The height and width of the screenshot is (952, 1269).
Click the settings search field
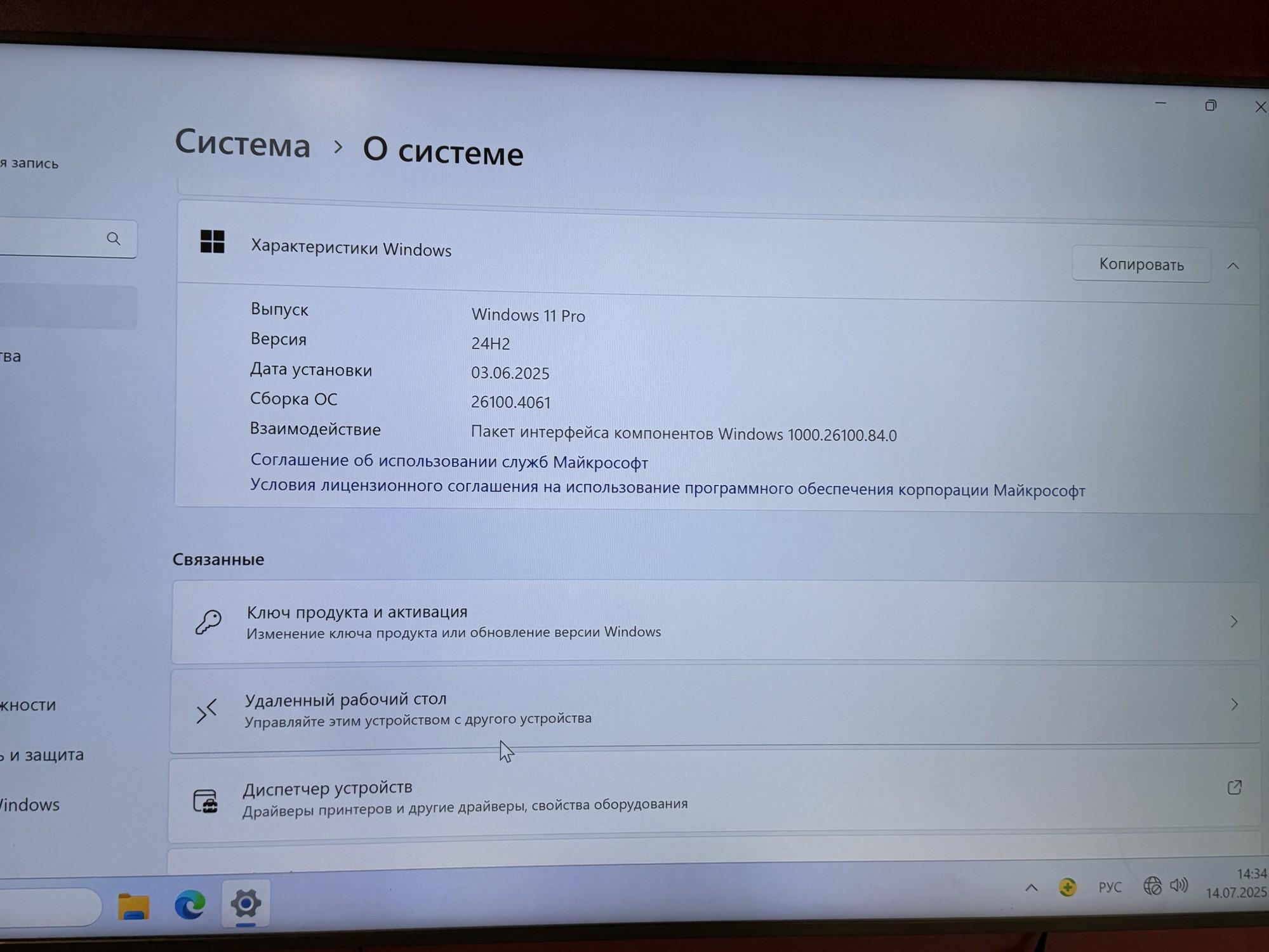pyautogui.click(x=68, y=238)
